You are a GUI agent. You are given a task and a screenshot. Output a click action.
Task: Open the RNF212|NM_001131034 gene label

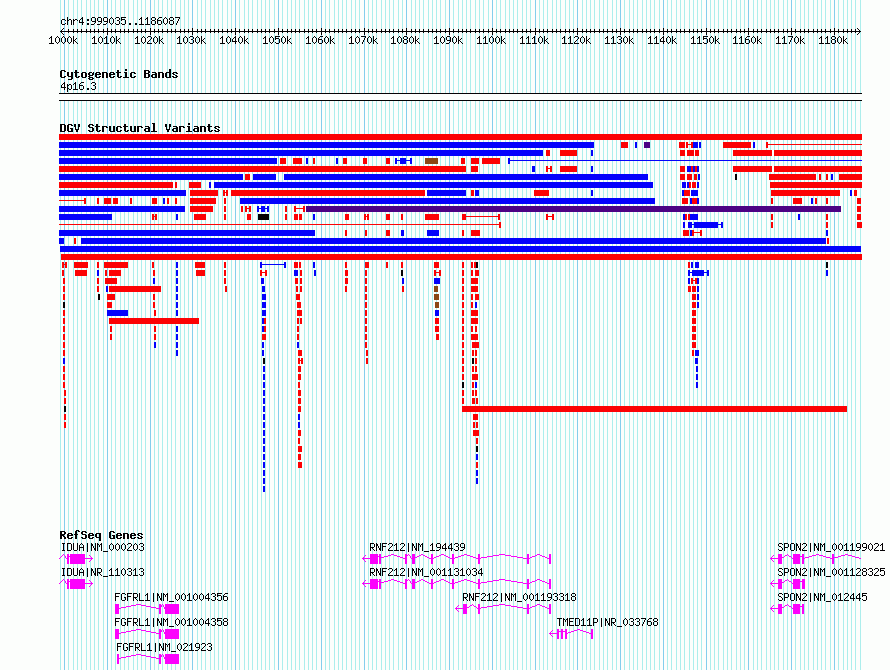426,572
